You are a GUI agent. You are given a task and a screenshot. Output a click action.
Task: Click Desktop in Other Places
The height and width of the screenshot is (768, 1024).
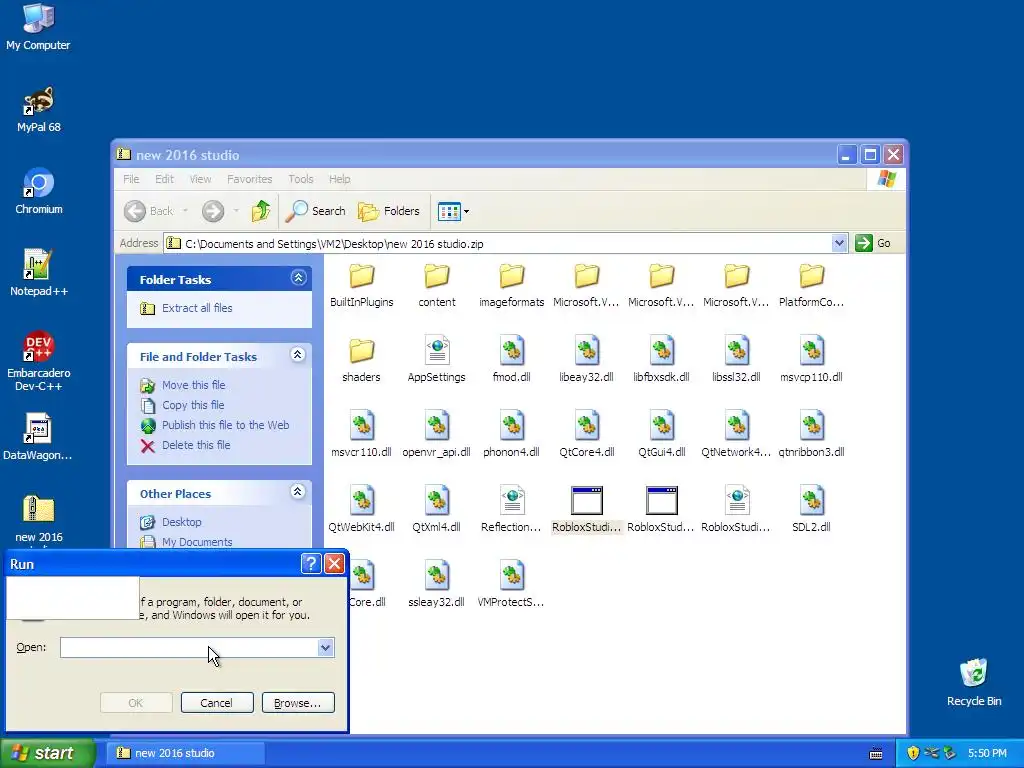click(x=182, y=522)
